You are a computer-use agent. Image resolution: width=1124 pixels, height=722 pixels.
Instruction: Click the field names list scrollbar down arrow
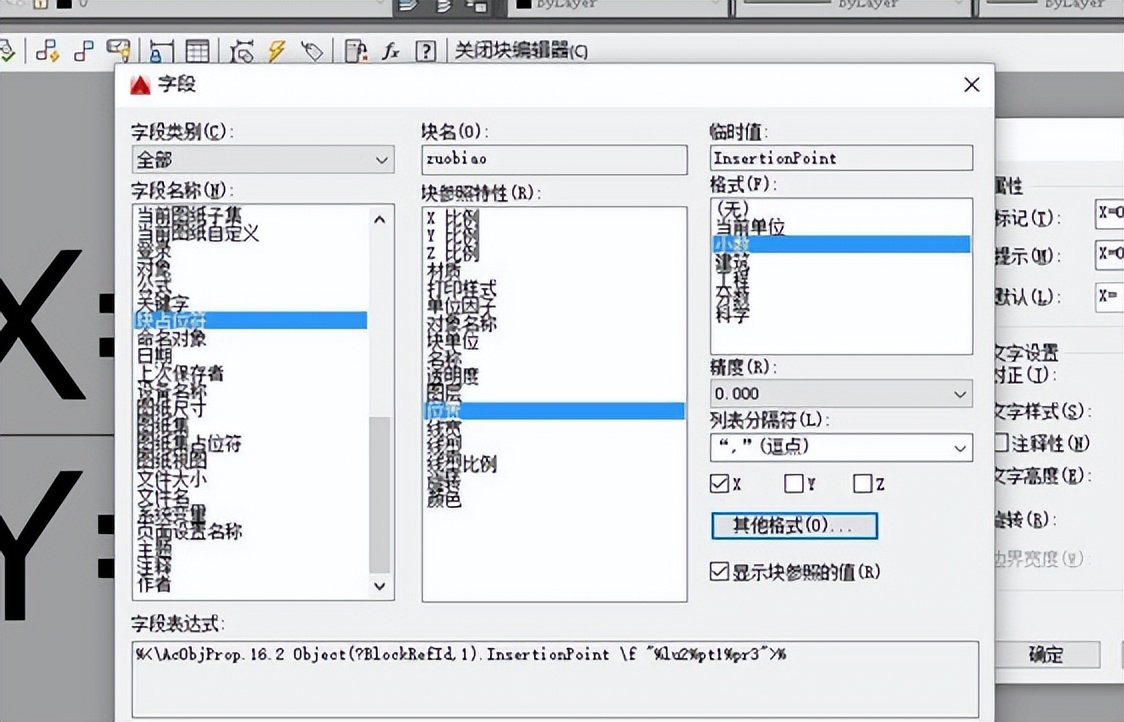(x=380, y=586)
